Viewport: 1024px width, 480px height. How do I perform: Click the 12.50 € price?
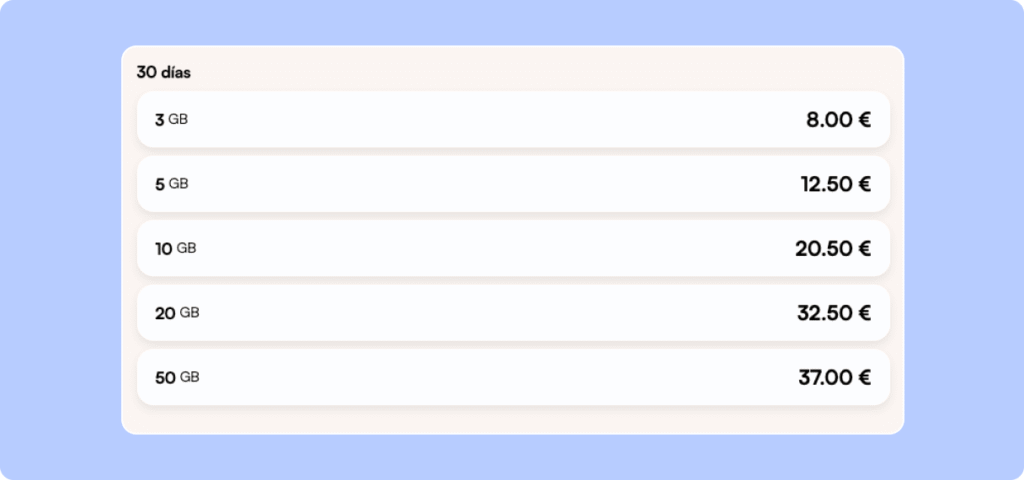click(x=835, y=184)
